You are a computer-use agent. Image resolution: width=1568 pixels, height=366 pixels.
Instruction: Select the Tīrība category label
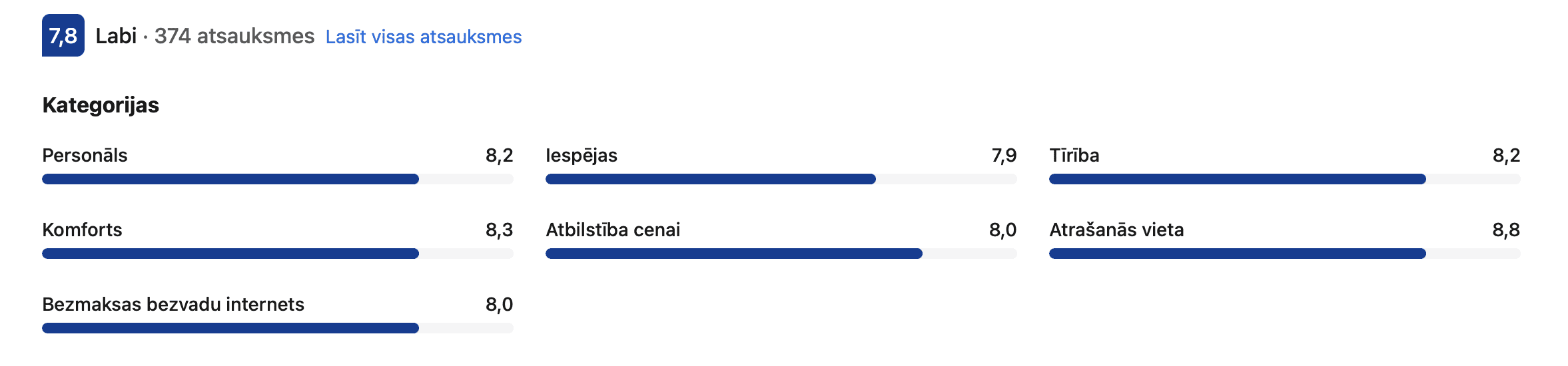coord(1074,155)
